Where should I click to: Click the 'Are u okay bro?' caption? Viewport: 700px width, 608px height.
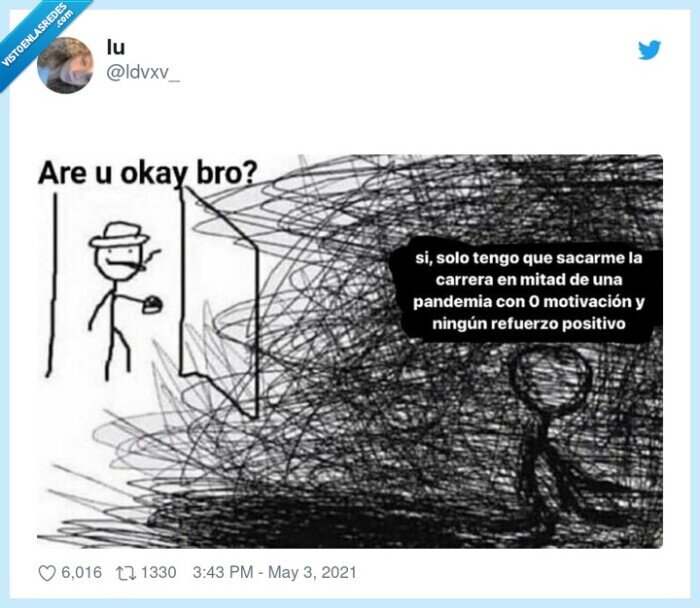pos(148,173)
